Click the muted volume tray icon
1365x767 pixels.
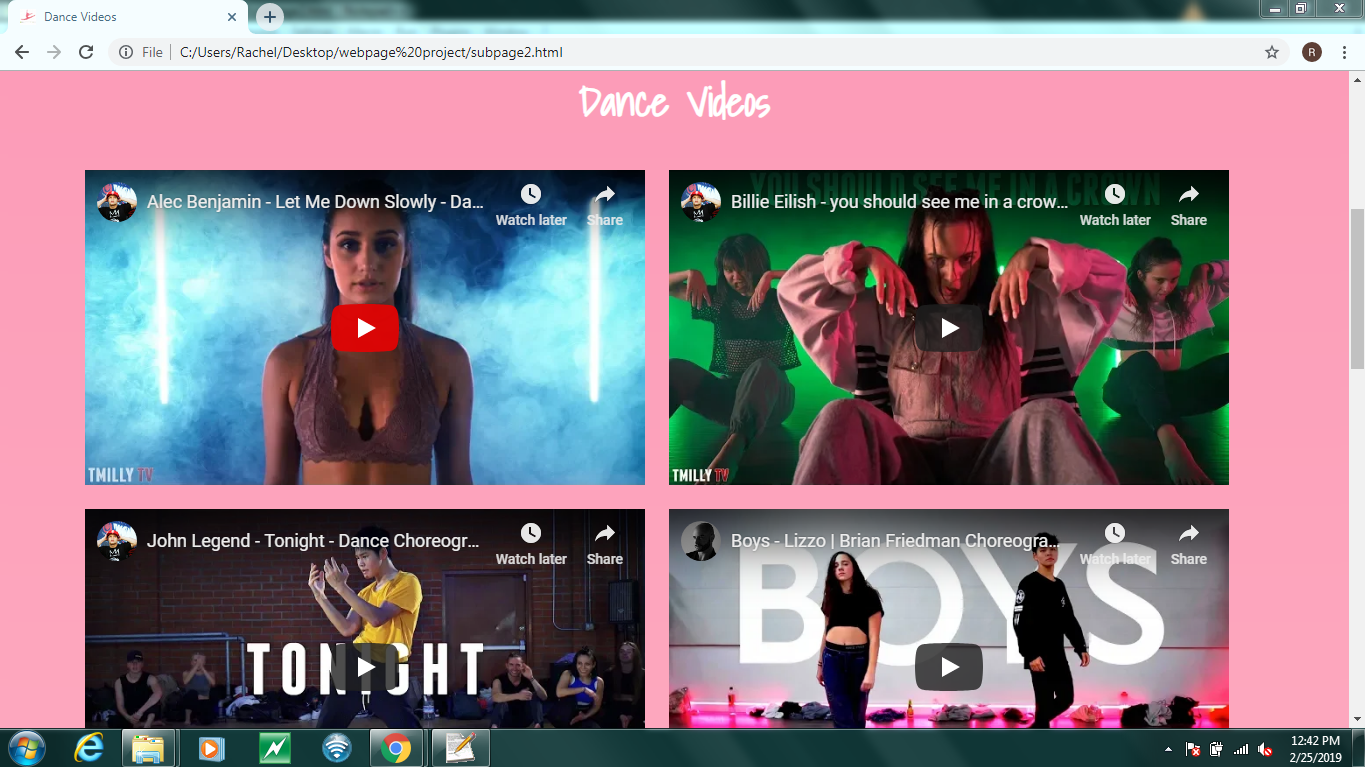pyautogui.click(x=1265, y=749)
